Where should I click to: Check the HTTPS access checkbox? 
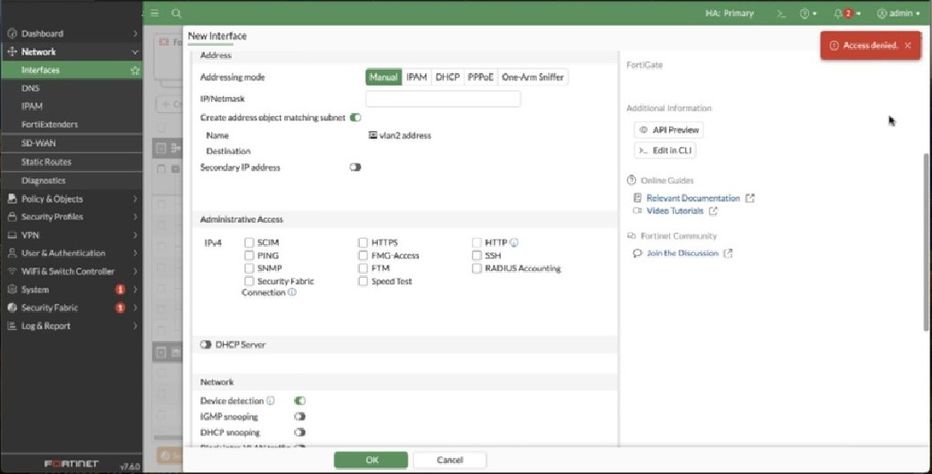pyautogui.click(x=363, y=243)
